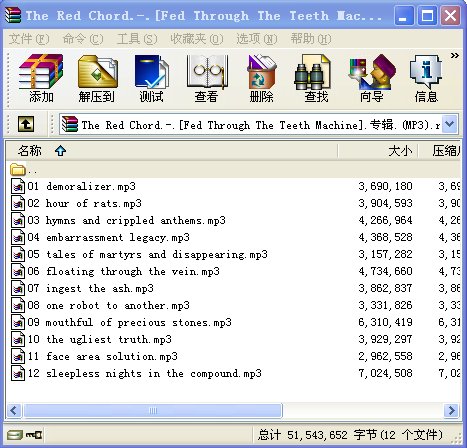Select '06 floating through the vein.mp3'
467x448 pixels.
pos(124,271)
